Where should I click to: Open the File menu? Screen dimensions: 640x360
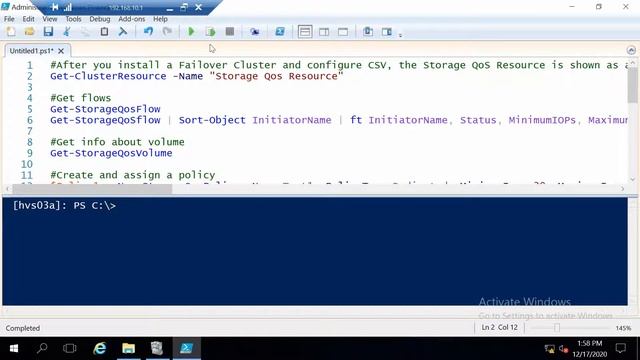(x=9, y=19)
